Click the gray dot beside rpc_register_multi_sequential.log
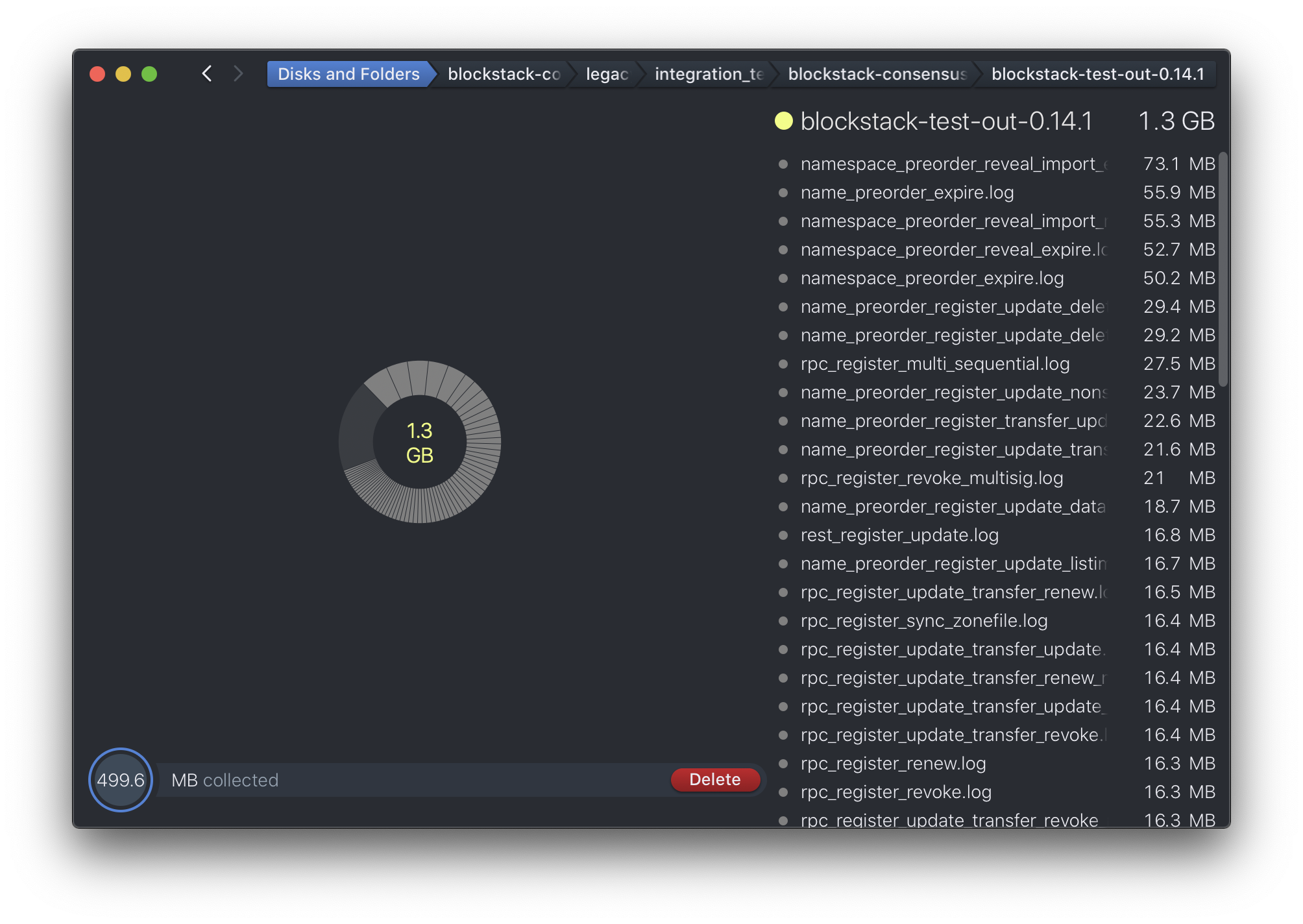The width and height of the screenshot is (1303, 924). click(x=783, y=364)
